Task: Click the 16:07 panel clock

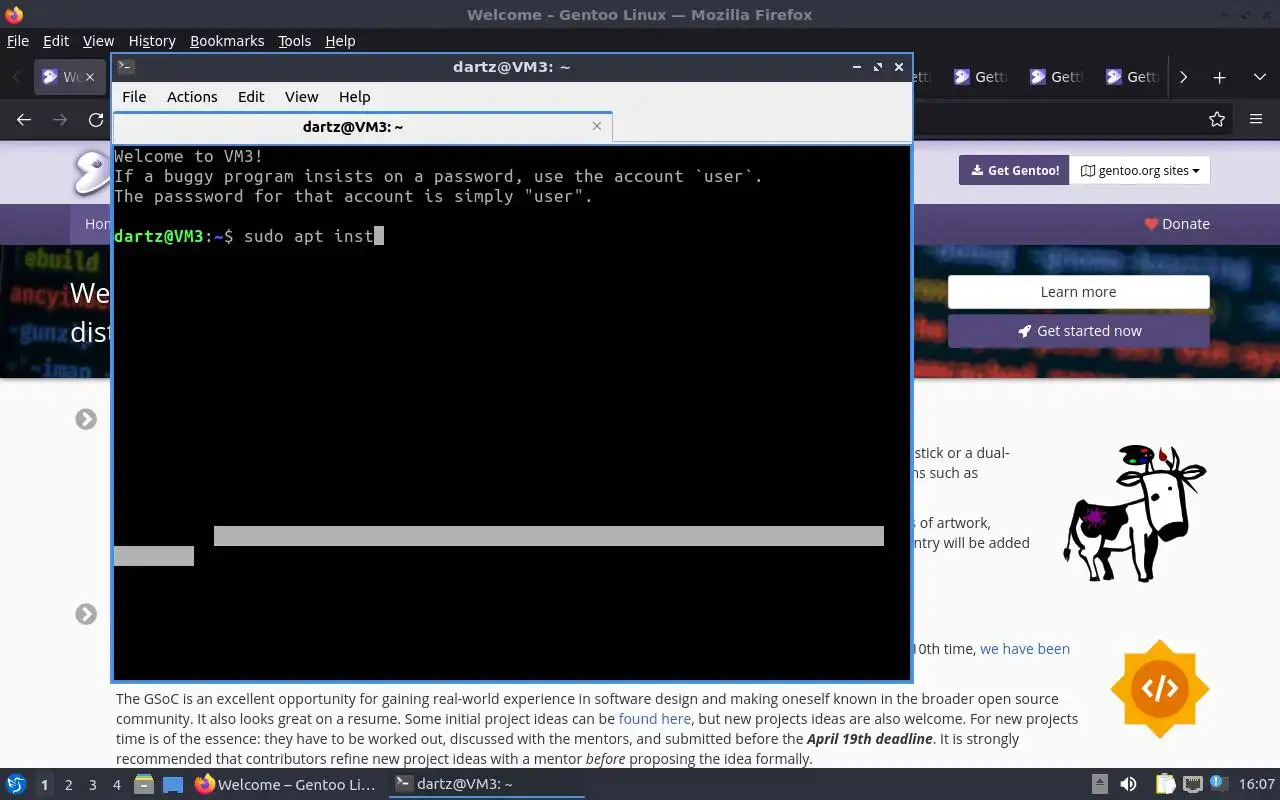Action: tap(1257, 785)
